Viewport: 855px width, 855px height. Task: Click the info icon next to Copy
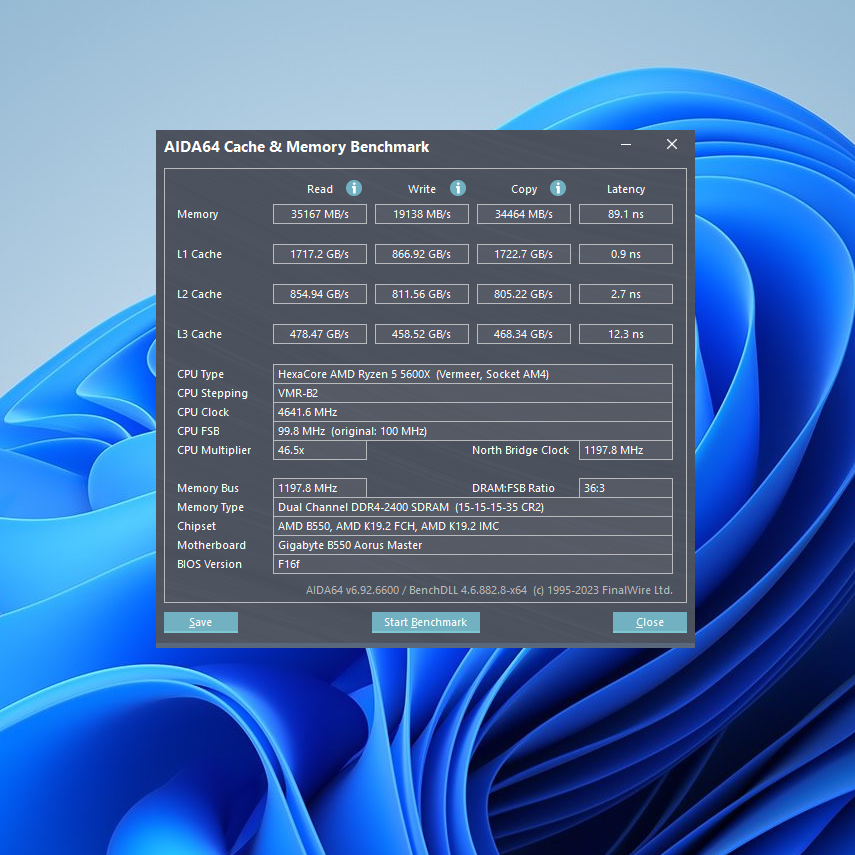(558, 188)
